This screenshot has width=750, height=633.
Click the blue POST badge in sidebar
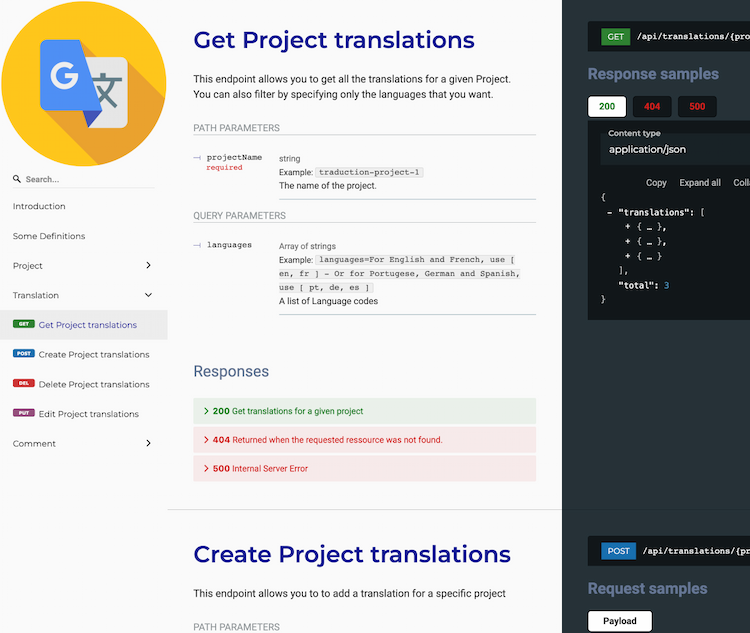23,354
